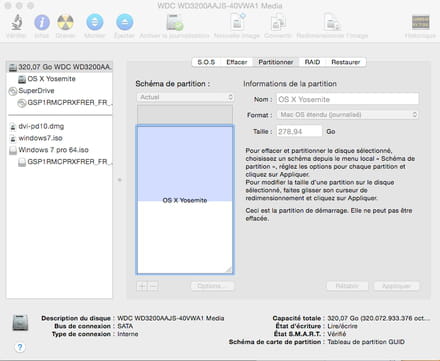Click the WDC WD3200AAJS-40VWA1 Media description value
This screenshot has height=361, width=440.
tap(171, 318)
